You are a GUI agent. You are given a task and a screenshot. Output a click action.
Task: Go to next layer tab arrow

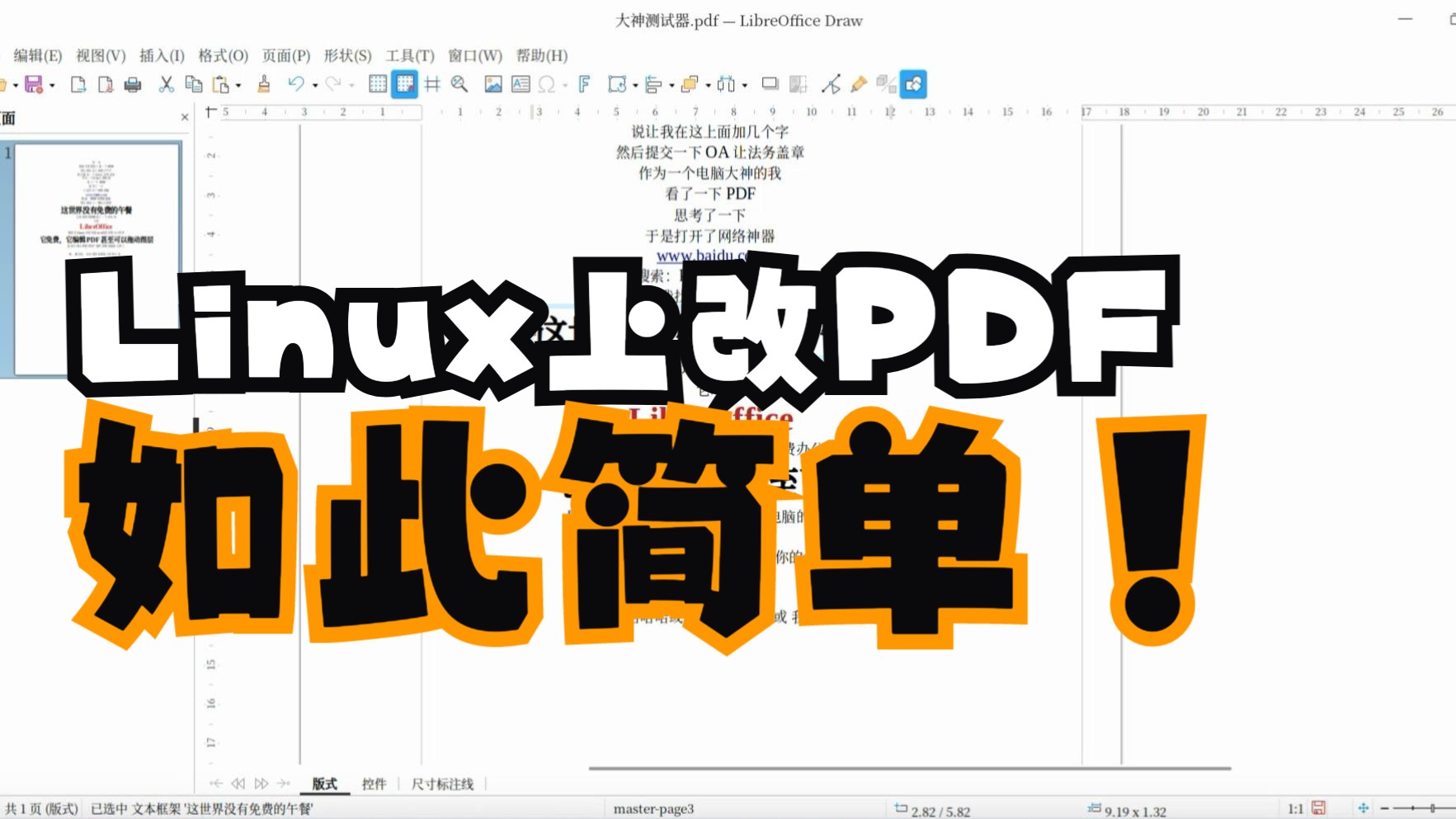(262, 784)
